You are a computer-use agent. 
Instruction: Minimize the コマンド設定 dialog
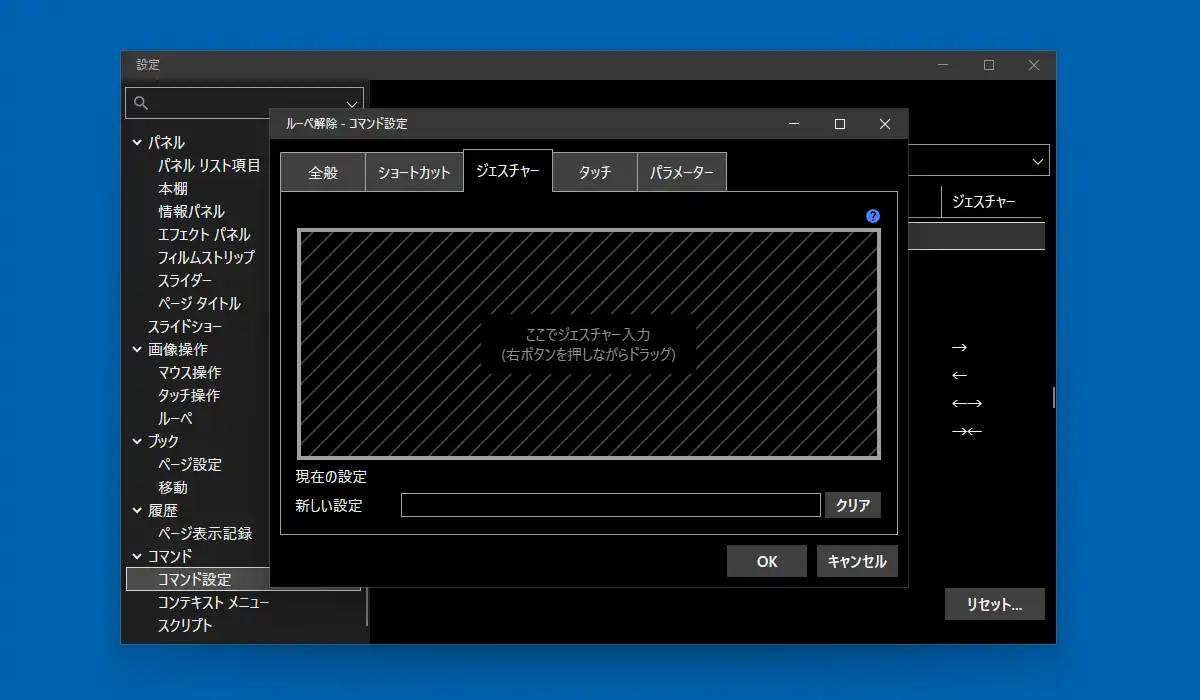[794, 124]
